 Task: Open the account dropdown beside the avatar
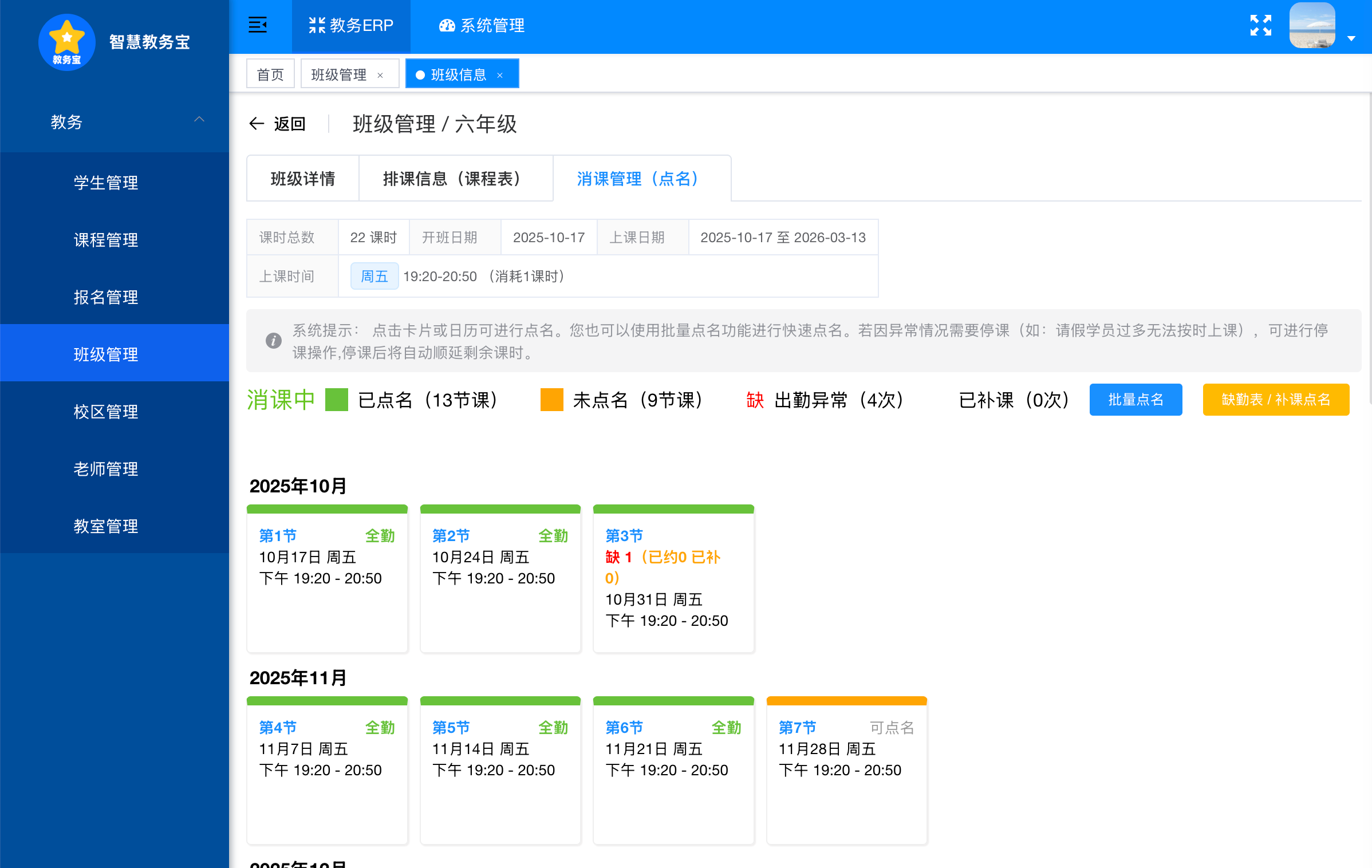[1353, 38]
